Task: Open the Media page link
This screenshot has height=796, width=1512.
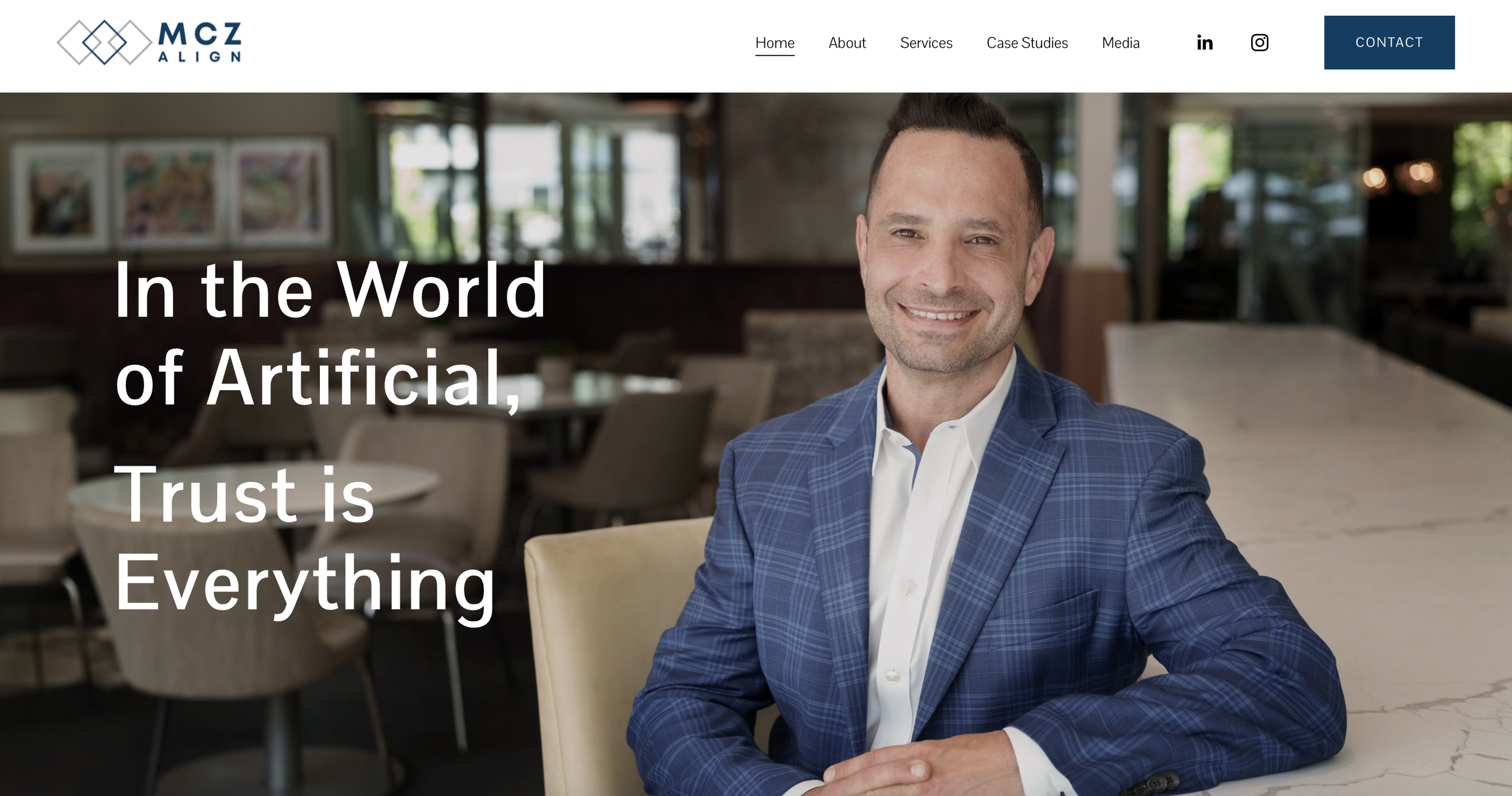Action: [x=1121, y=43]
